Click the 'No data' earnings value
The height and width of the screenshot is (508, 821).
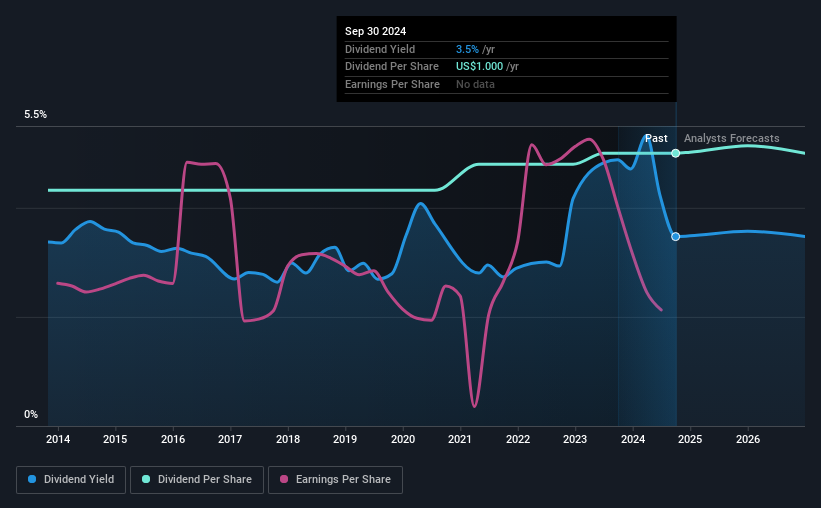[x=475, y=84]
